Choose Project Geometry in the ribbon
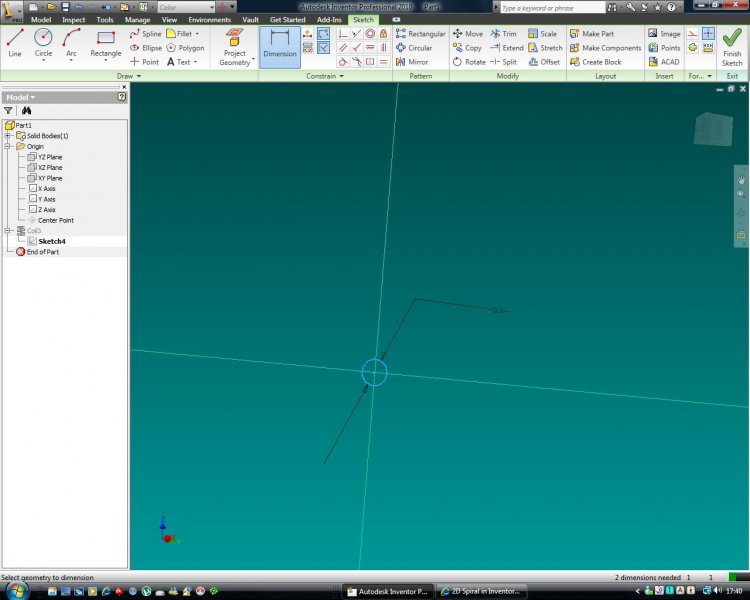 click(x=234, y=45)
